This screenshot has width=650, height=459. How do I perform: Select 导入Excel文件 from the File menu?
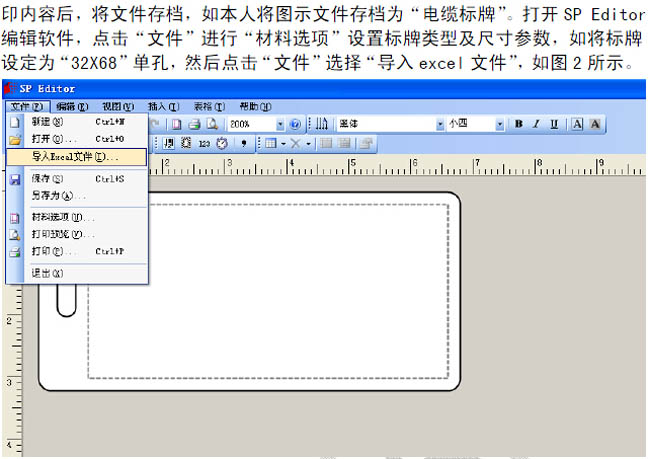75,157
